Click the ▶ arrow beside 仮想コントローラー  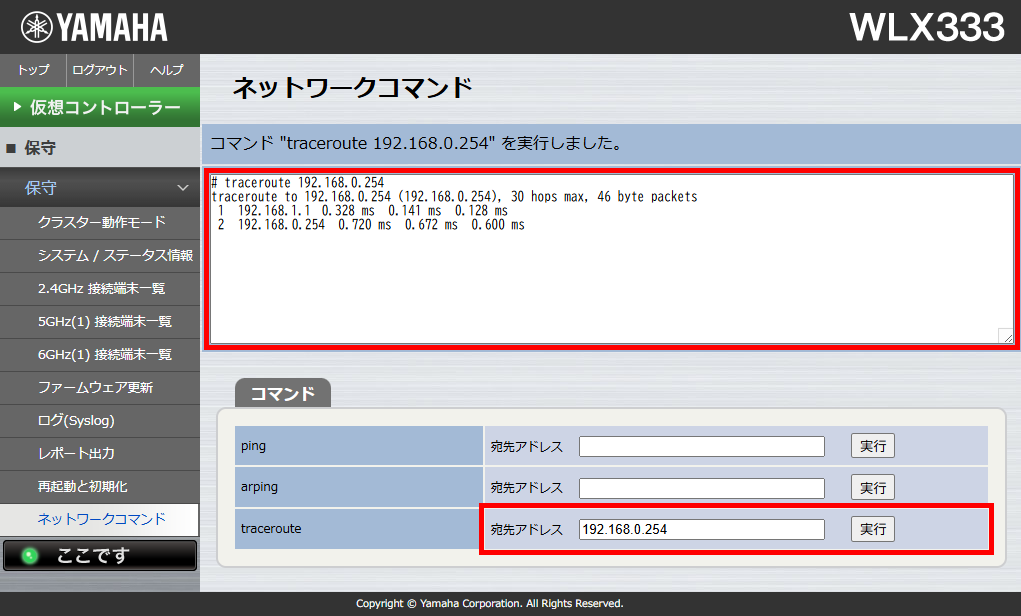17,106
